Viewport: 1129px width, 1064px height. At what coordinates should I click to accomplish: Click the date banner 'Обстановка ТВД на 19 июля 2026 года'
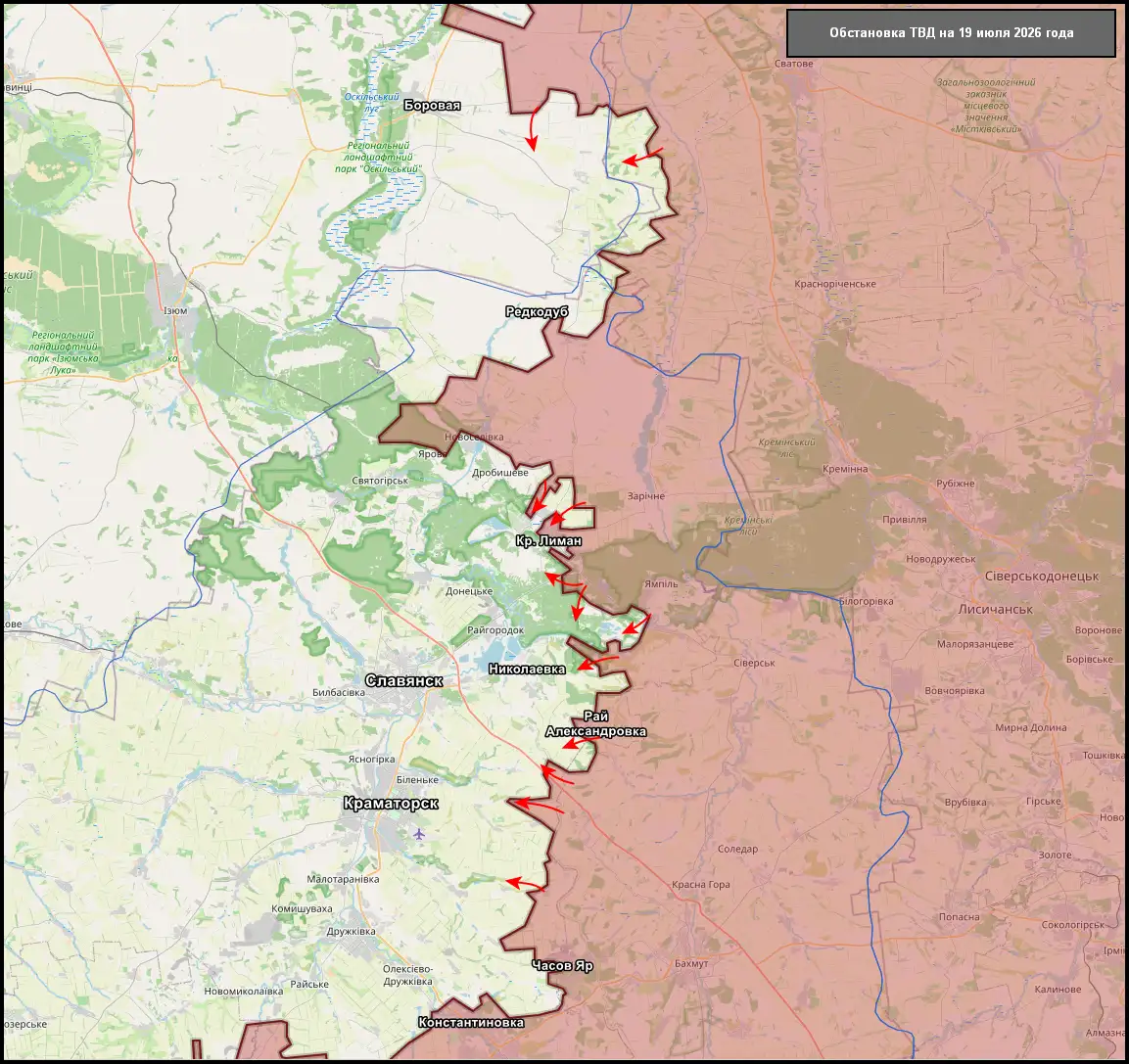951,33
